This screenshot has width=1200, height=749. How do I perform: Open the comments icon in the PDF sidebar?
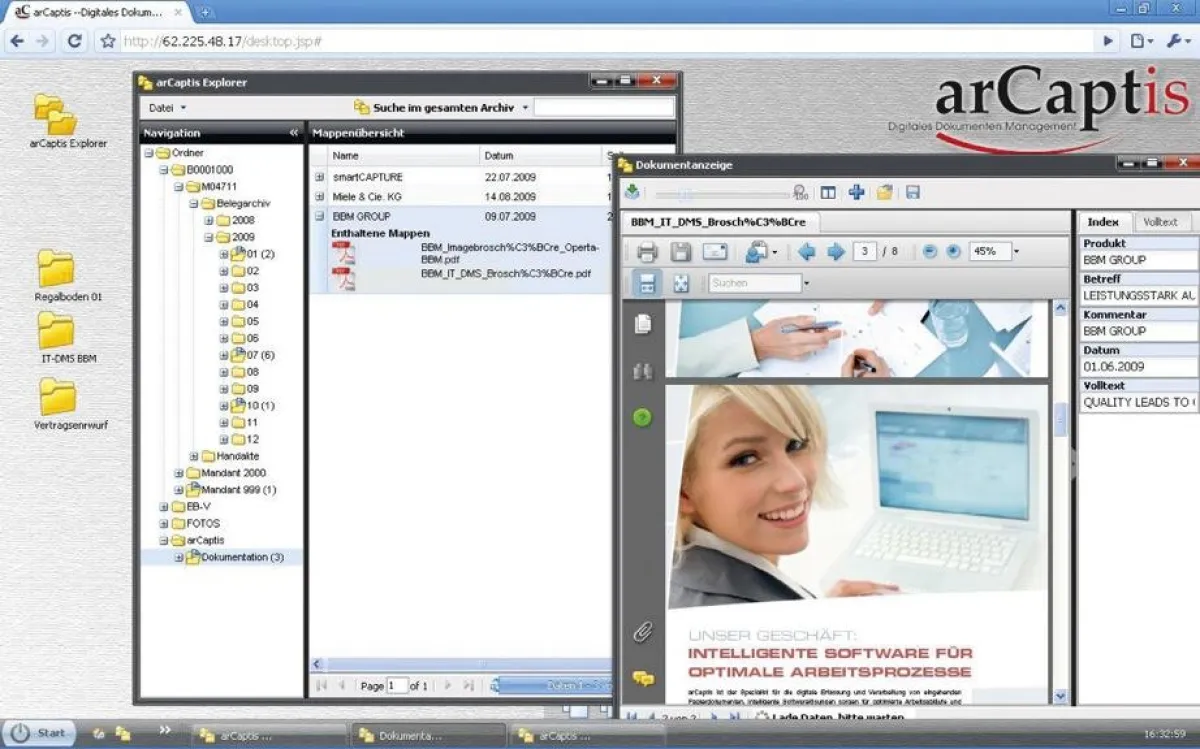644,678
